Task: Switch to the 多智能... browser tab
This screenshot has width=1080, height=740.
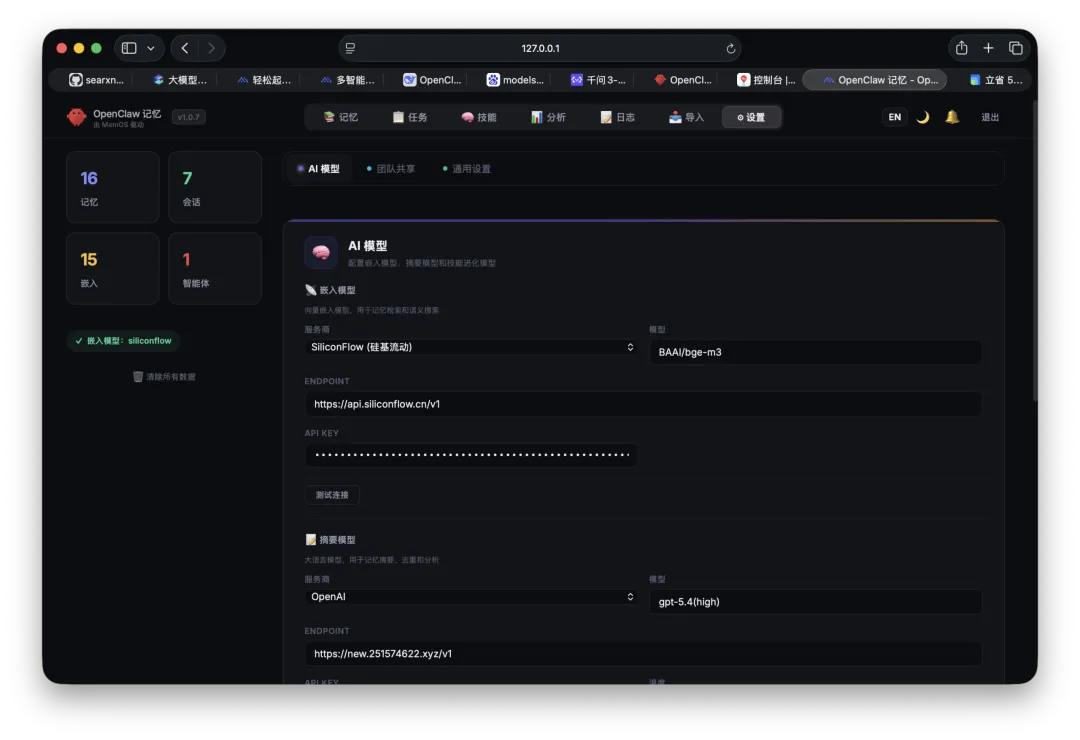Action: click(x=348, y=80)
